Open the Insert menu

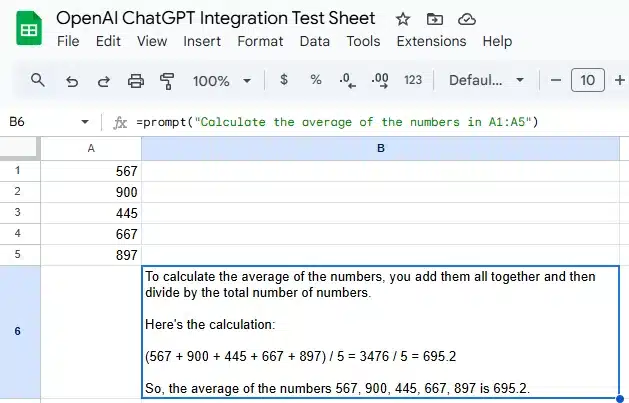[x=202, y=41]
